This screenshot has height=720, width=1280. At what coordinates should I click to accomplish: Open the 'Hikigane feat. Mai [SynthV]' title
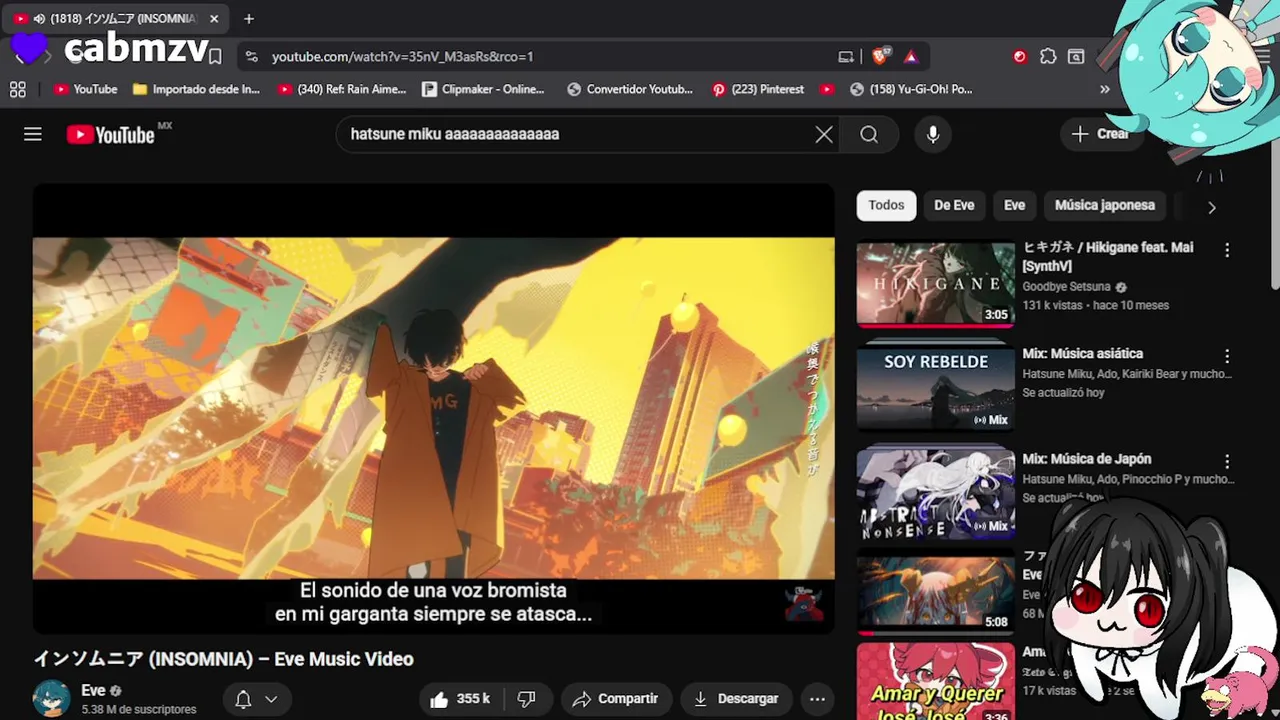[x=1108, y=257]
